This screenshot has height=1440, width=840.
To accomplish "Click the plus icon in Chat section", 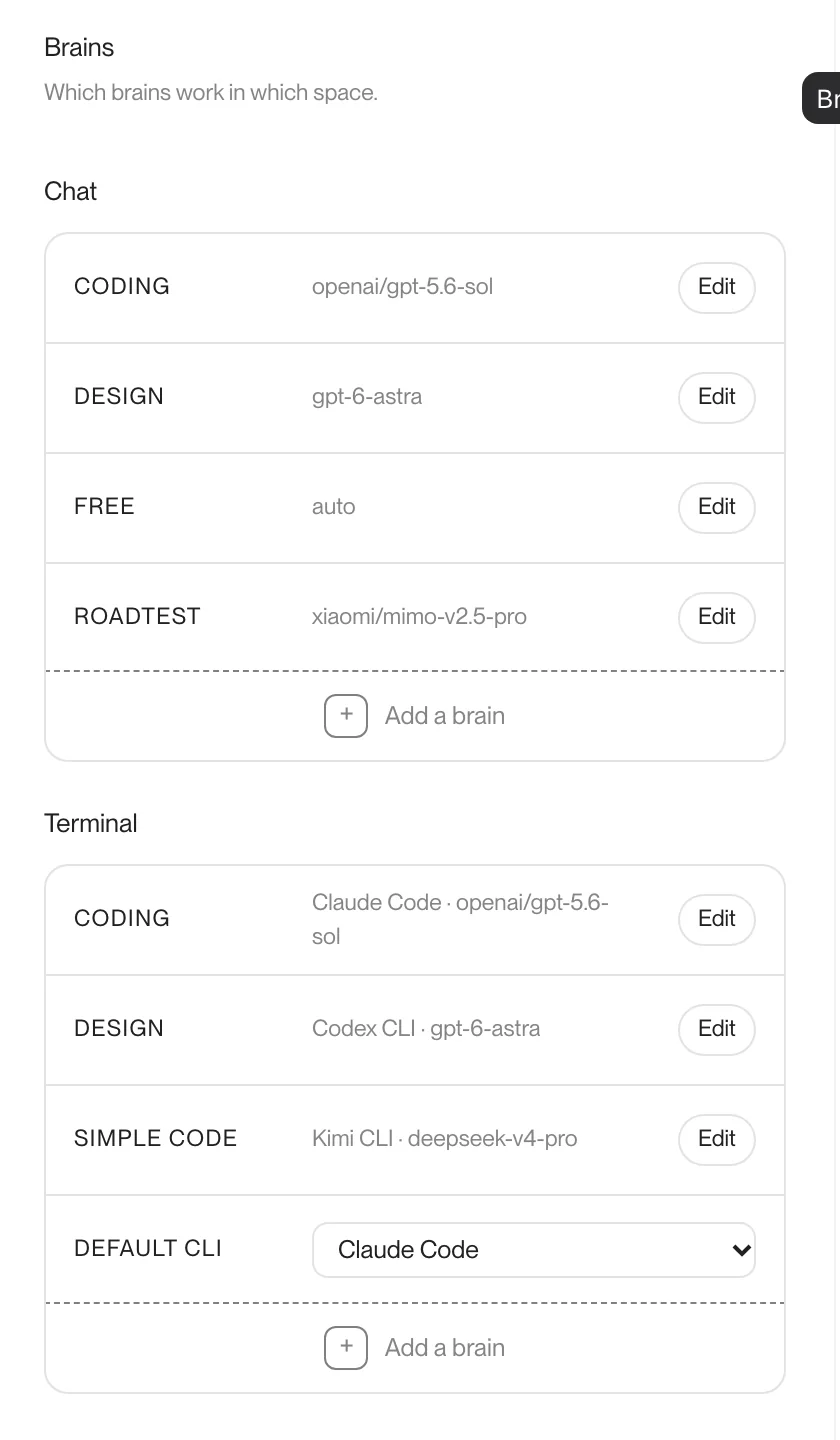I will 346,716.
